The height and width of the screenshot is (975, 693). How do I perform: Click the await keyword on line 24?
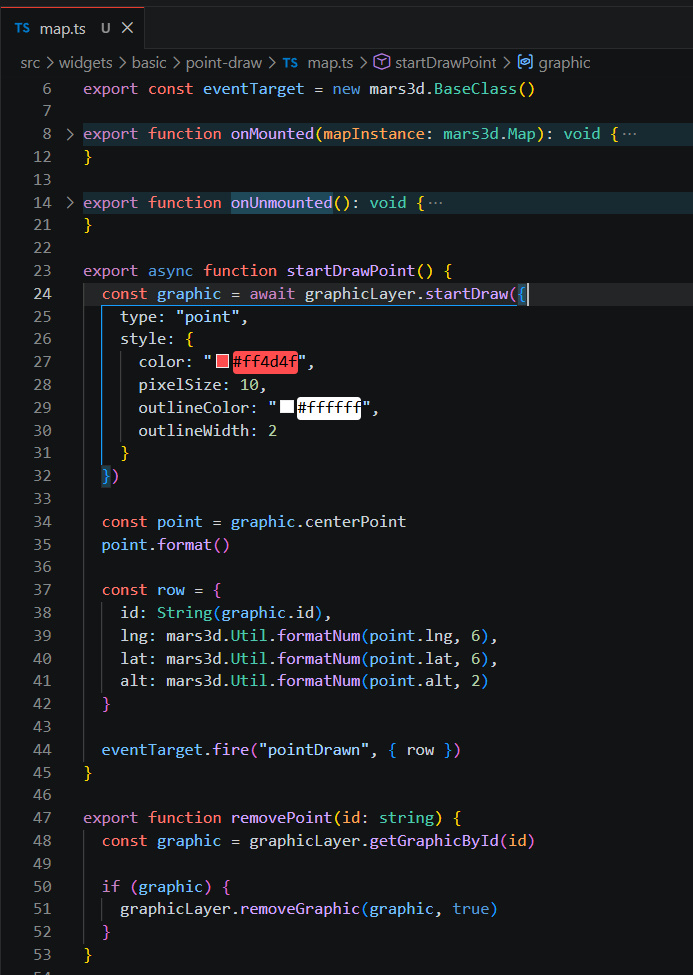(x=272, y=293)
